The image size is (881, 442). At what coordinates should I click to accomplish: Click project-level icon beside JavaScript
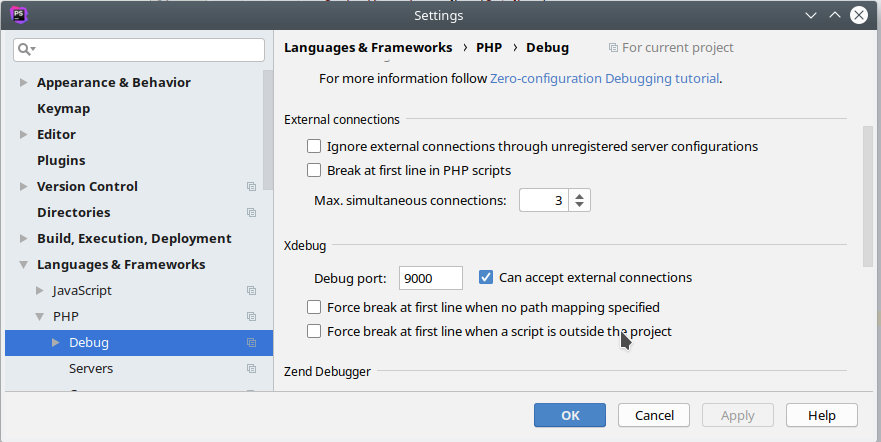pos(251,290)
